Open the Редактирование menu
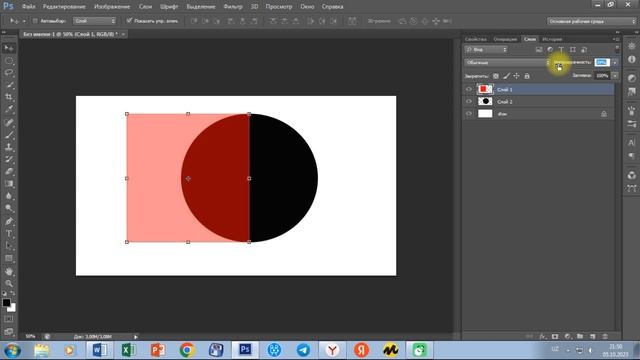Image resolution: width=640 pixels, height=360 pixels. click(64, 7)
